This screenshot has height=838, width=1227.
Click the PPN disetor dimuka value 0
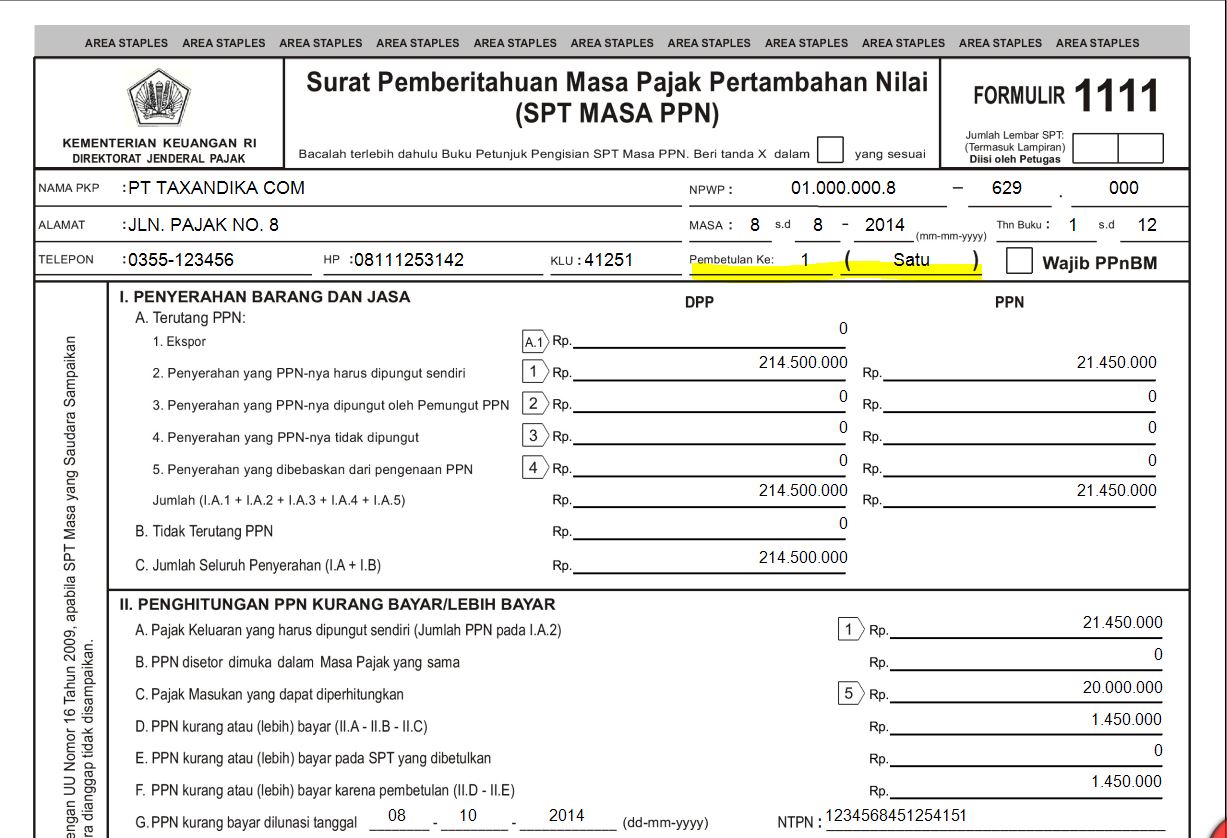pos(1158,655)
